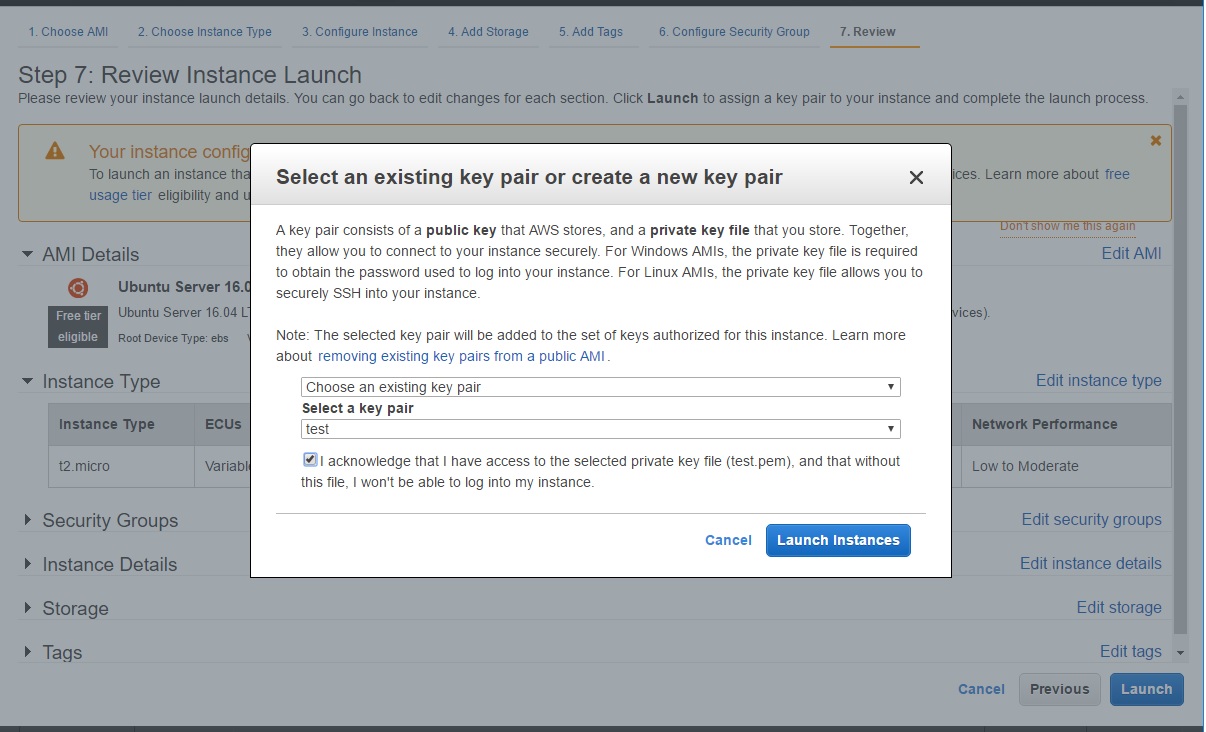
Task: Go to the '1. Choose AMI' step tab
Action: pyautogui.click(x=68, y=32)
